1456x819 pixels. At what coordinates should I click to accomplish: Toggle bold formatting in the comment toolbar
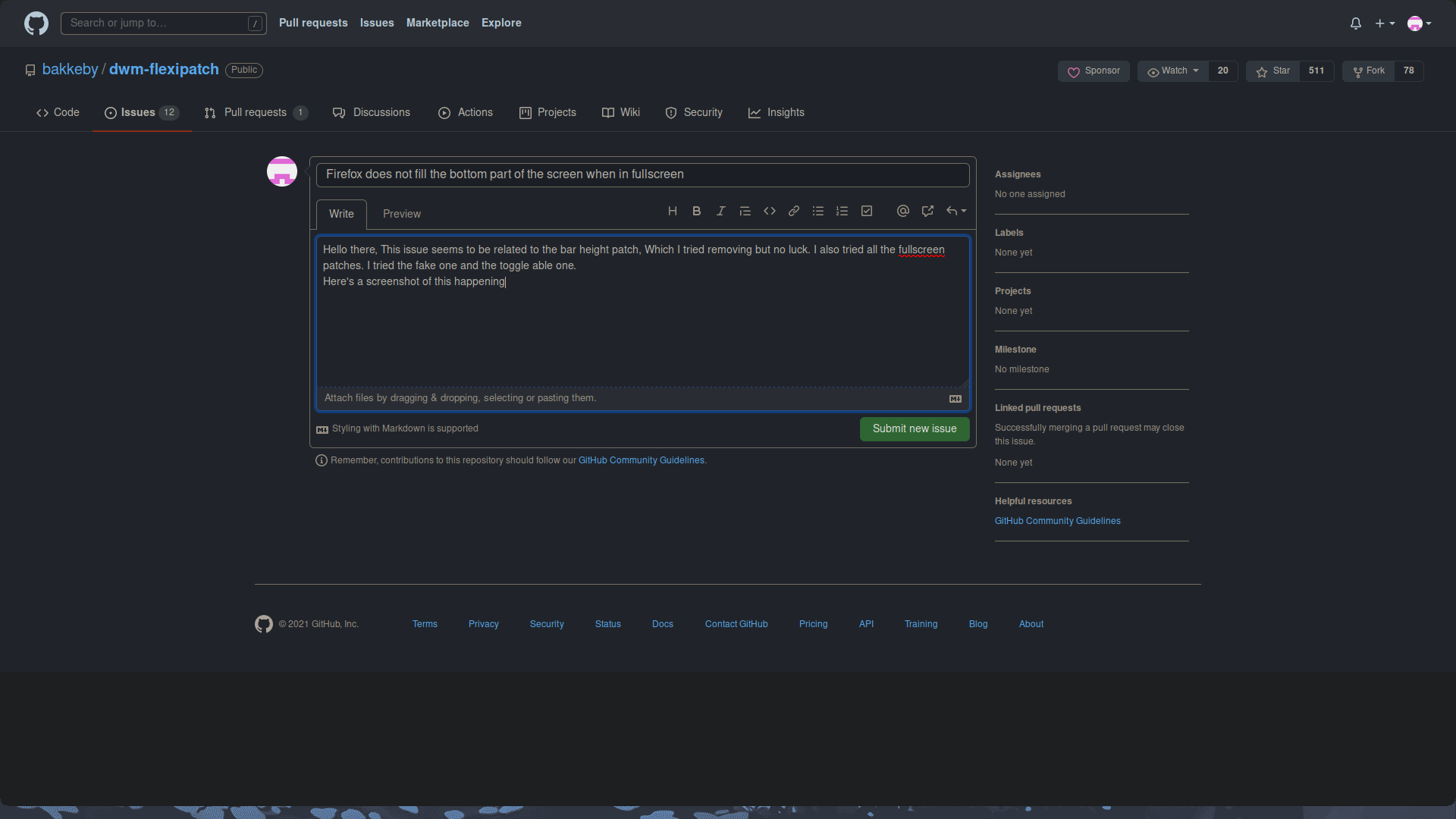697,211
